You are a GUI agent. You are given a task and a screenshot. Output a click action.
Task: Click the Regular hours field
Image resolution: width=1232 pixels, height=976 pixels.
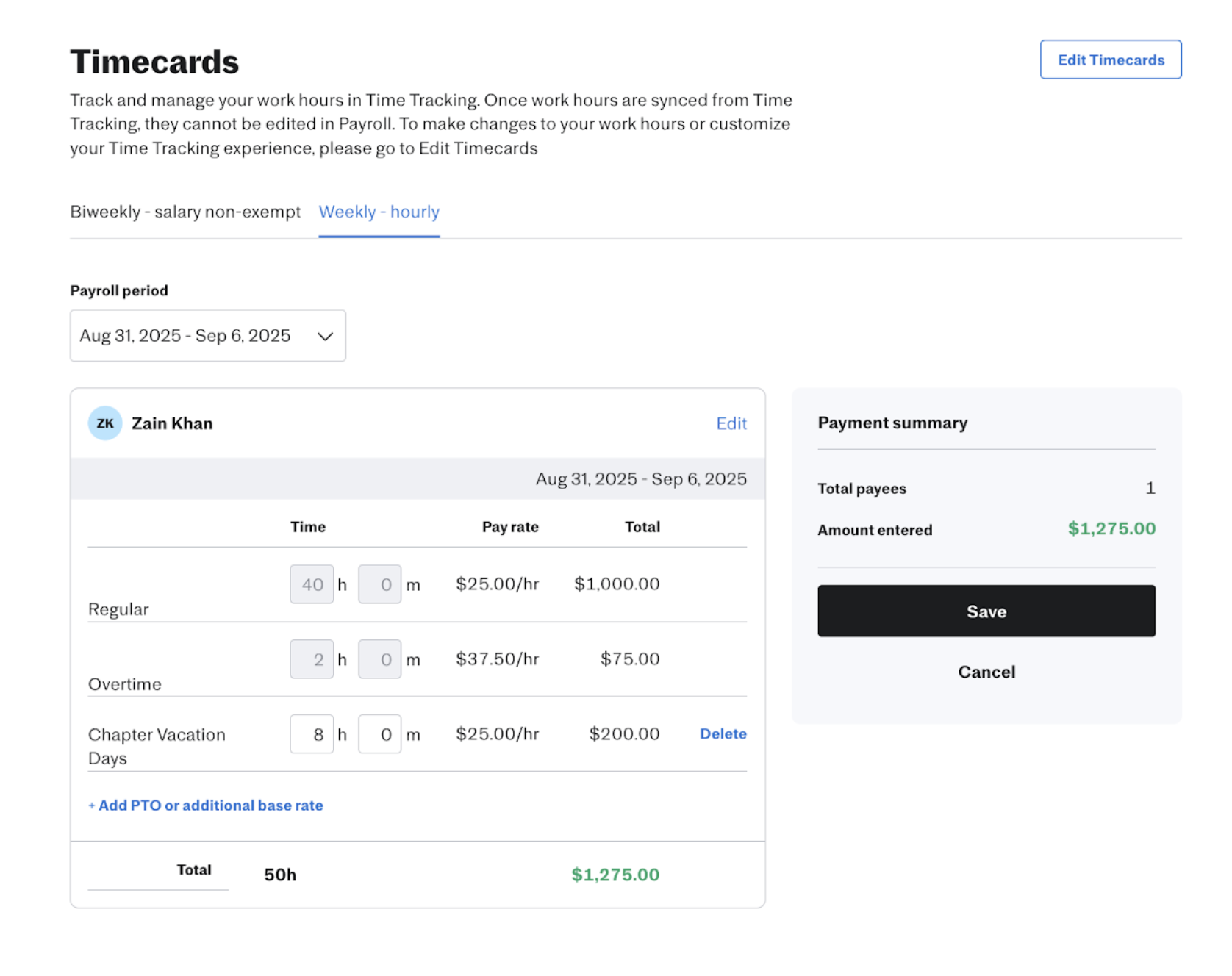coord(312,585)
